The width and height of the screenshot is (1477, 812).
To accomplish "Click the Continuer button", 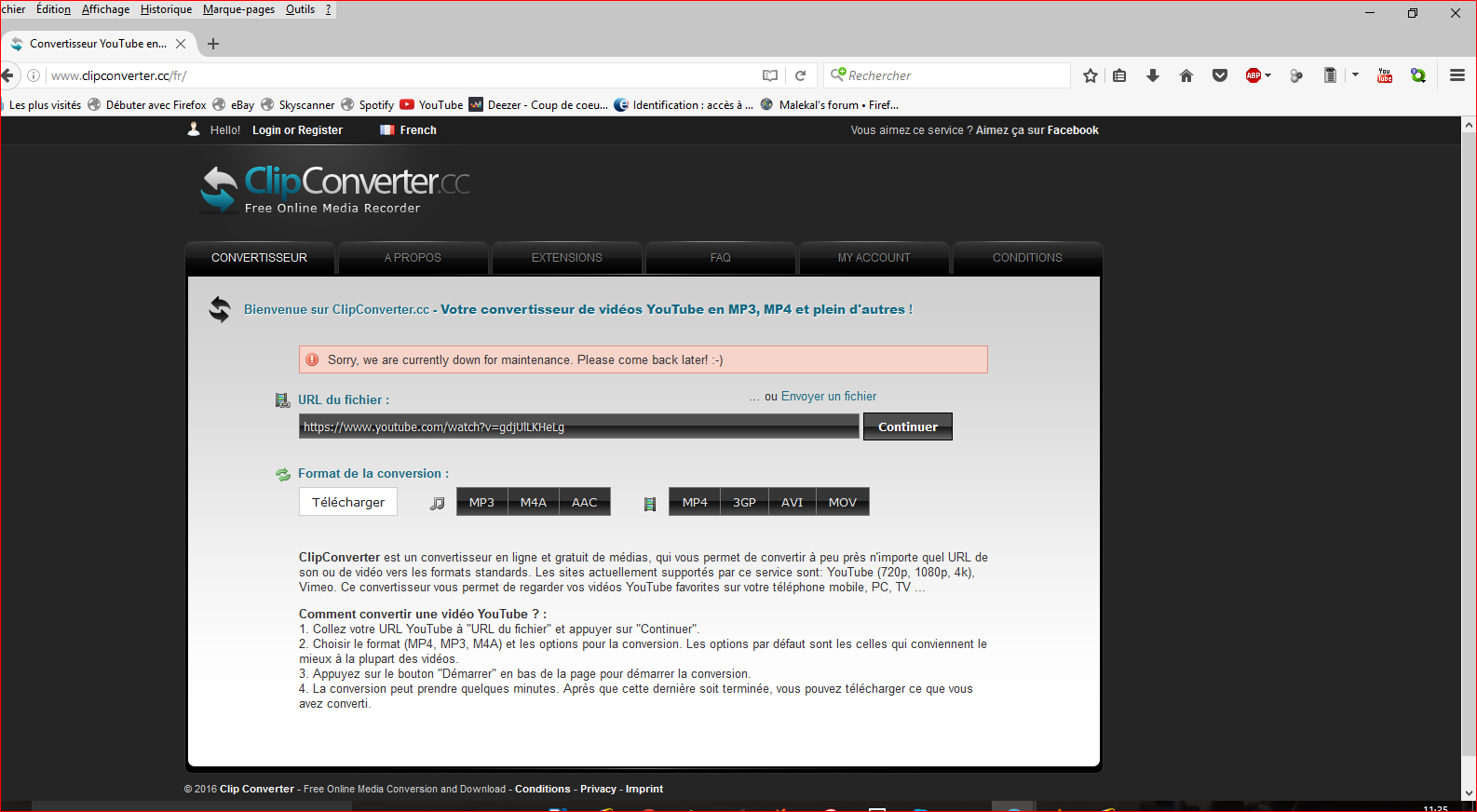I will coord(908,426).
